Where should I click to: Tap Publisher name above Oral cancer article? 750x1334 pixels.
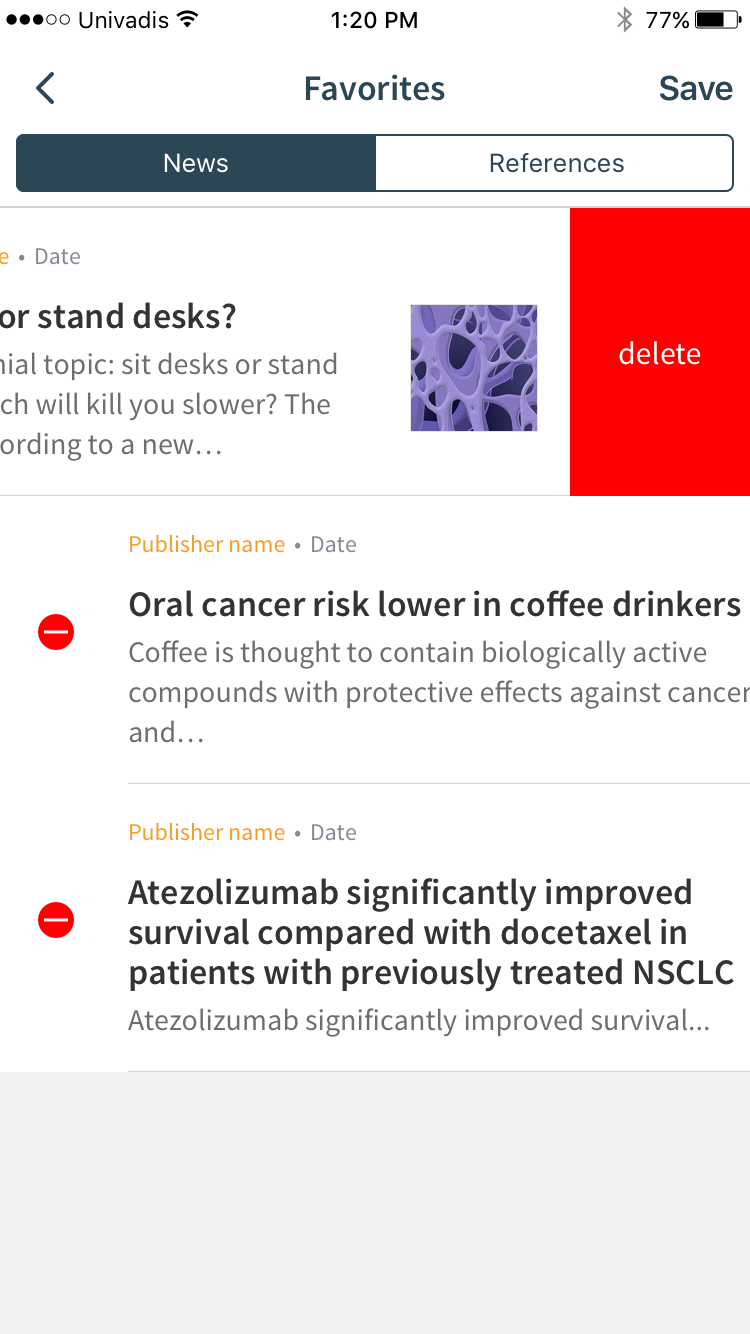207,544
